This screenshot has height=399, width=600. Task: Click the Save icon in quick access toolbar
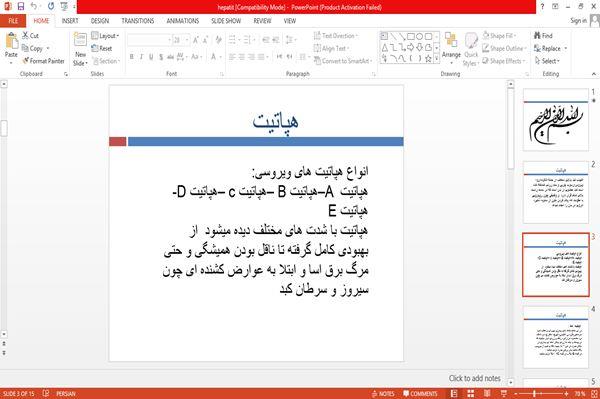click(x=21, y=7)
